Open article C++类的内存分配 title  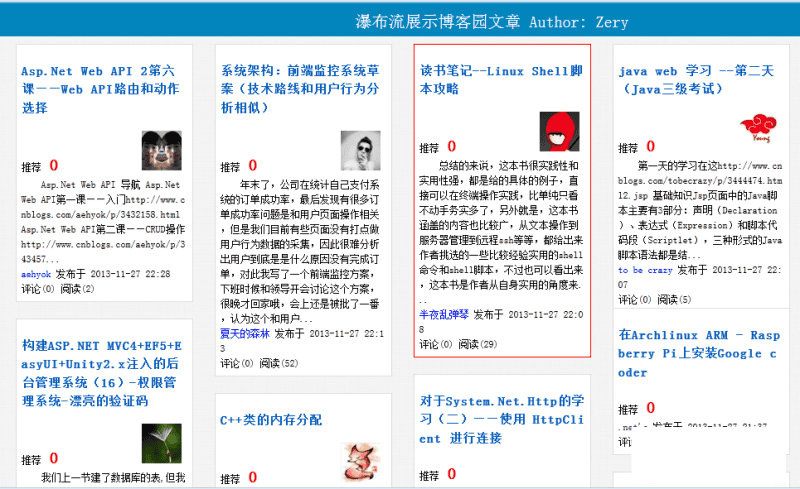point(271,420)
